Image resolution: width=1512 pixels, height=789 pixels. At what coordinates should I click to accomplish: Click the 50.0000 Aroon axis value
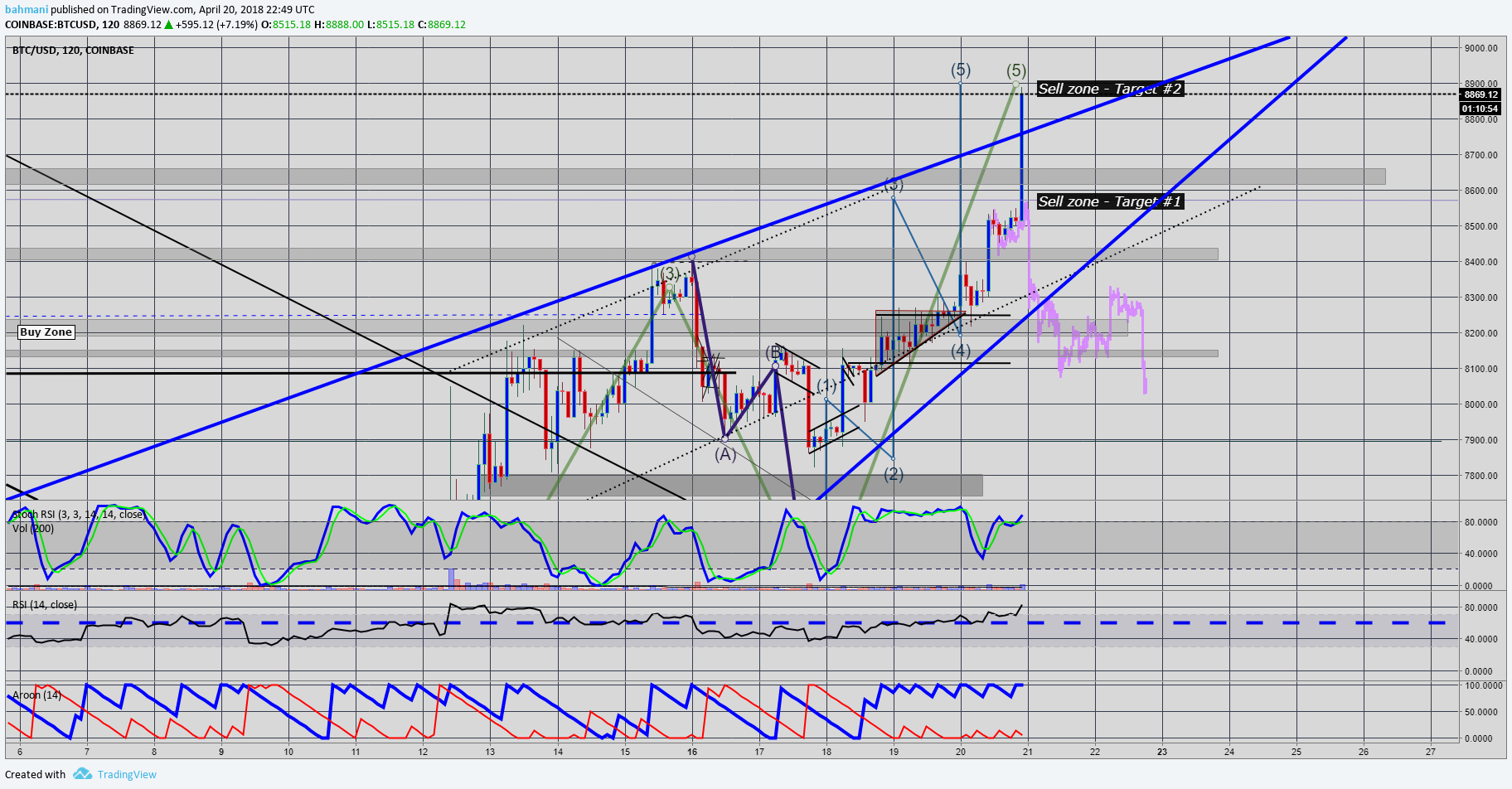pyautogui.click(x=1483, y=712)
